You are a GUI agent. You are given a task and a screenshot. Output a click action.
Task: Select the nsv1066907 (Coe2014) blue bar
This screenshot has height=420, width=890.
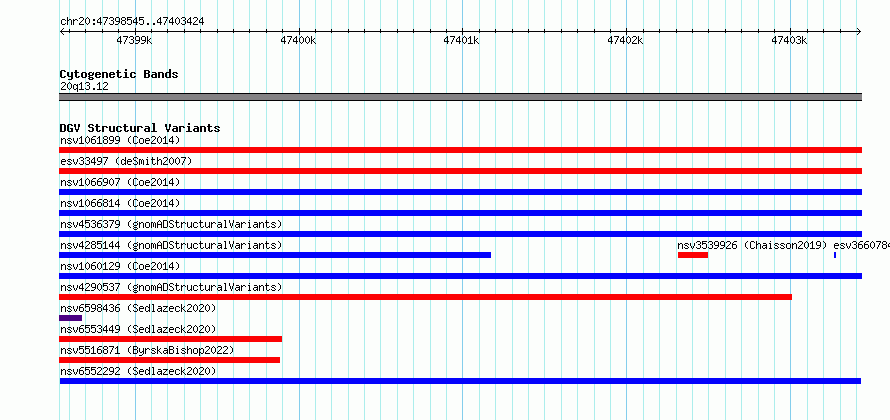coord(460,192)
